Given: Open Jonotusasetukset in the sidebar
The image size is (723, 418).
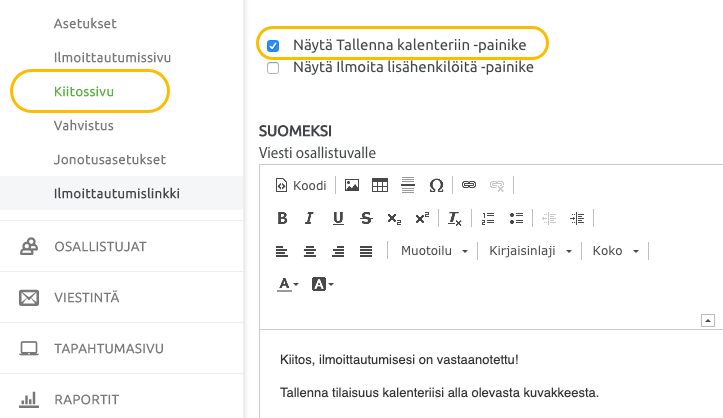Looking at the screenshot, I should (x=110, y=159).
